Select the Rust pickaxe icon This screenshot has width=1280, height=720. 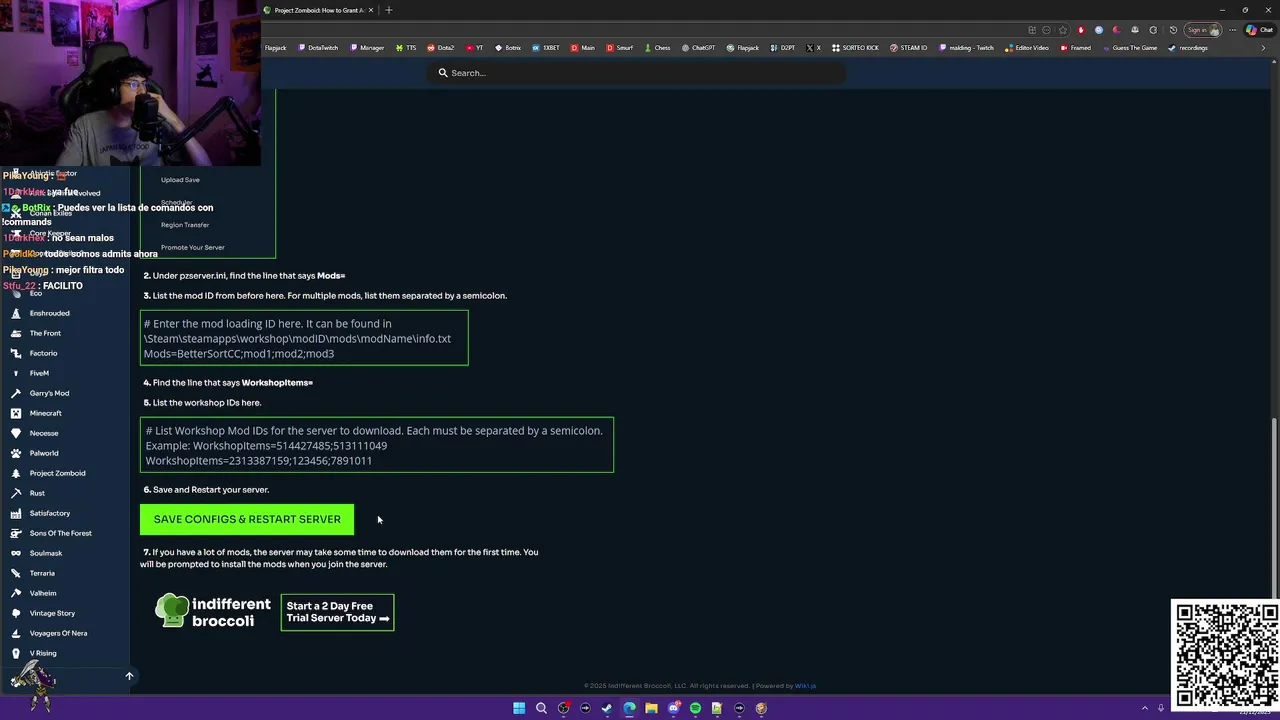[16, 493]
